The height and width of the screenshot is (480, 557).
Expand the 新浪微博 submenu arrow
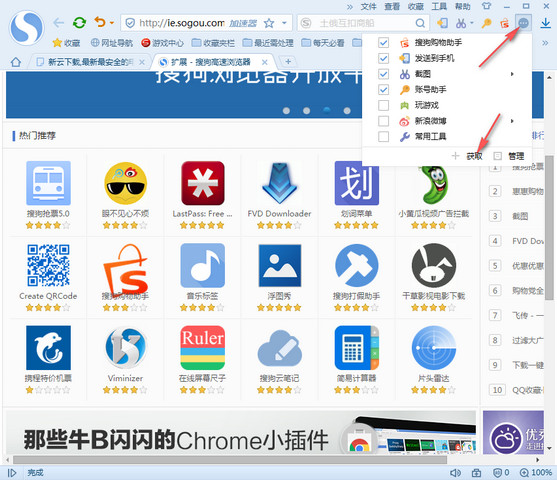click(512, 121)
